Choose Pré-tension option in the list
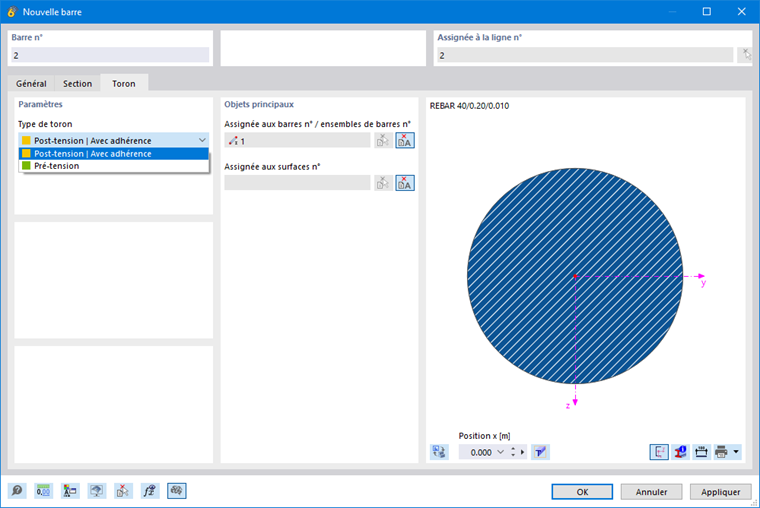The image size is (760, 508). (113, 166)
